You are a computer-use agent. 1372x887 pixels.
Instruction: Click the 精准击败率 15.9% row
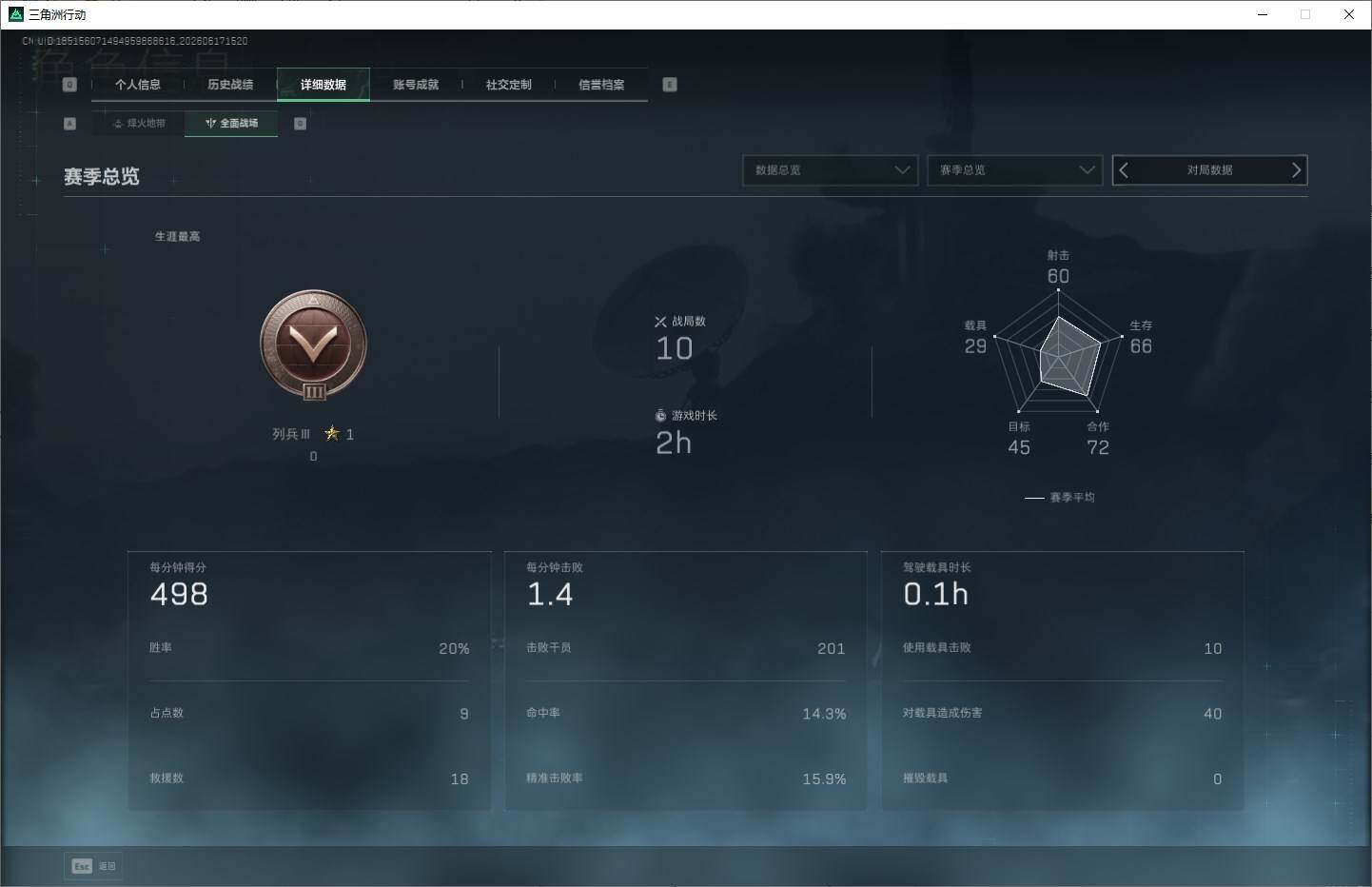point(686,779)
